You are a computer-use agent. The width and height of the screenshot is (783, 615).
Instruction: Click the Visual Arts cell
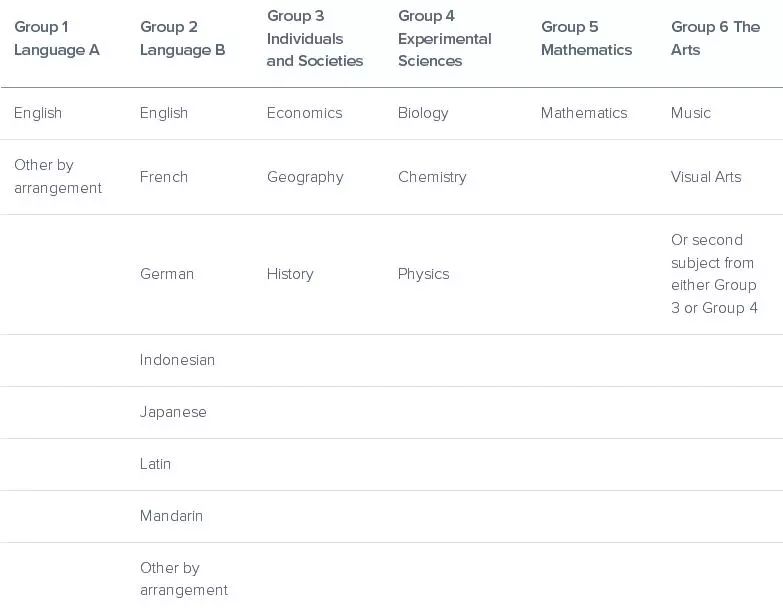[706, 177]
